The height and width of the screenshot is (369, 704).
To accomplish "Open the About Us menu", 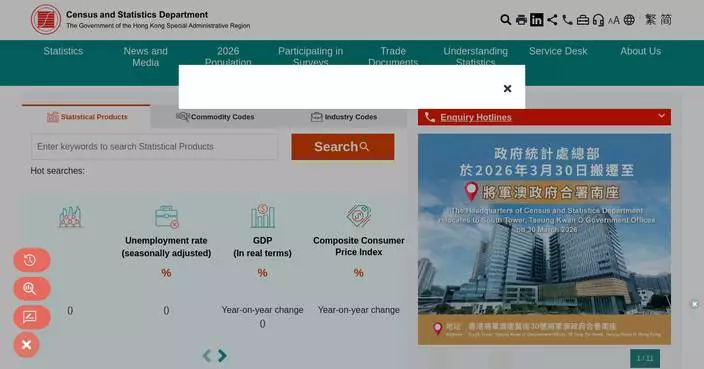I will click(640, 51).
